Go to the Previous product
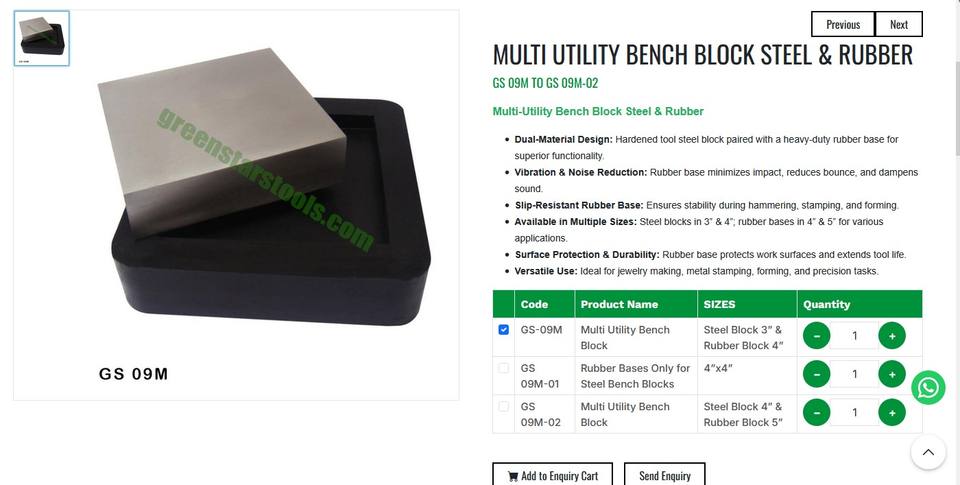This screenshot has height=485, width=960. 843,24
